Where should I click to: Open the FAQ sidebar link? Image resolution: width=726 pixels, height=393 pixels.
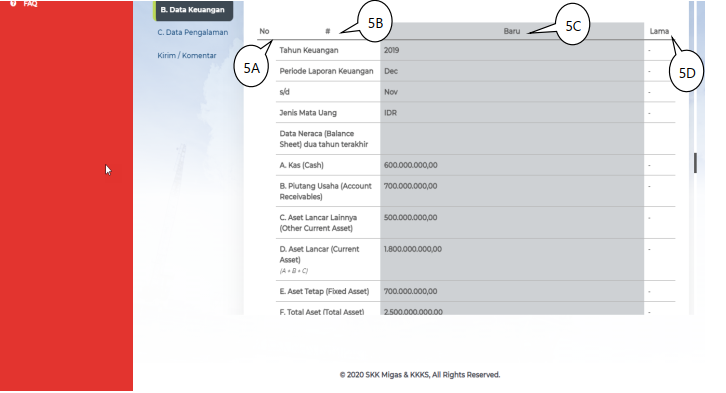click(x=30, y=3)
